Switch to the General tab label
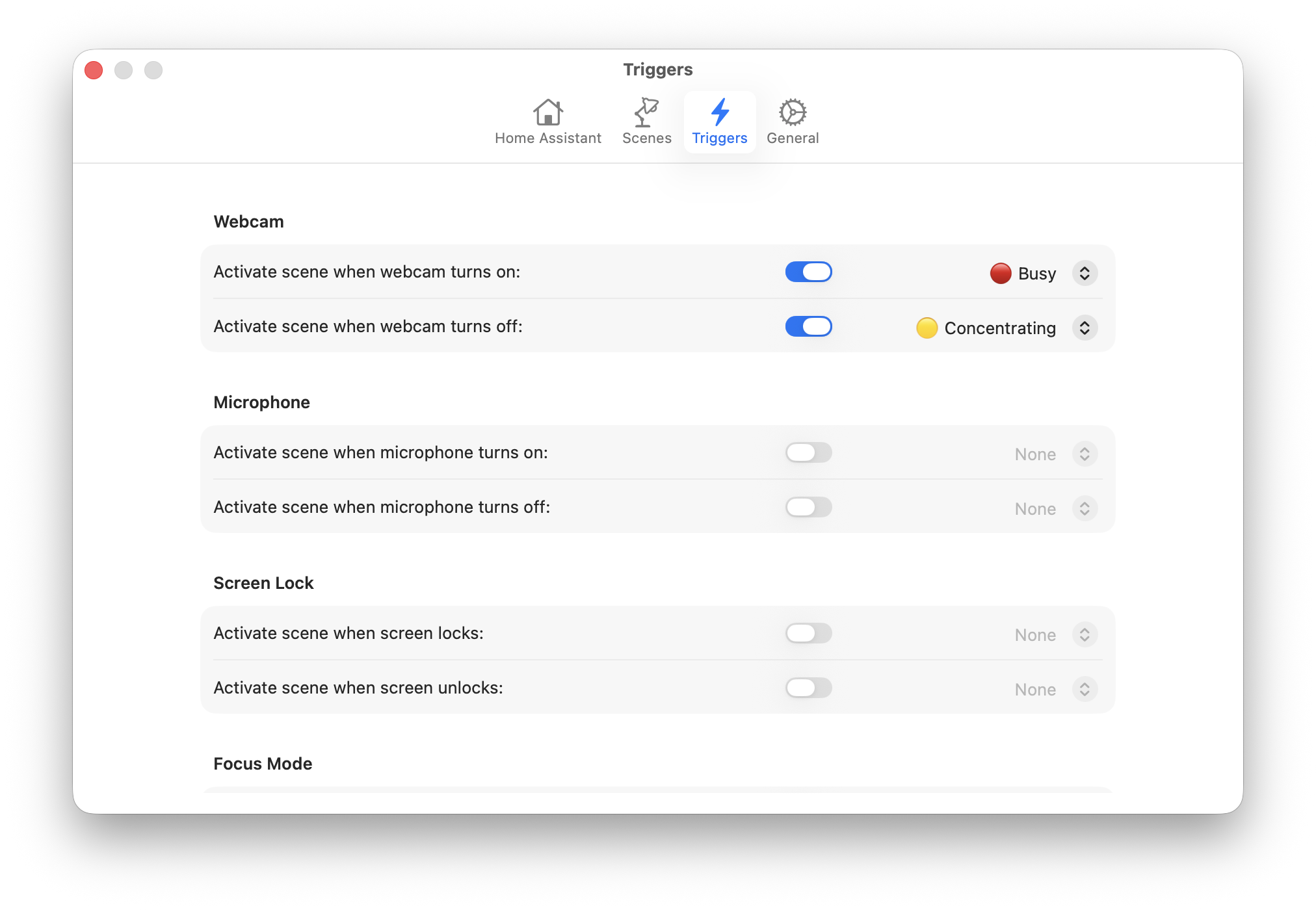Viewport: 1316px width, 910px height. tap(792, 138)
